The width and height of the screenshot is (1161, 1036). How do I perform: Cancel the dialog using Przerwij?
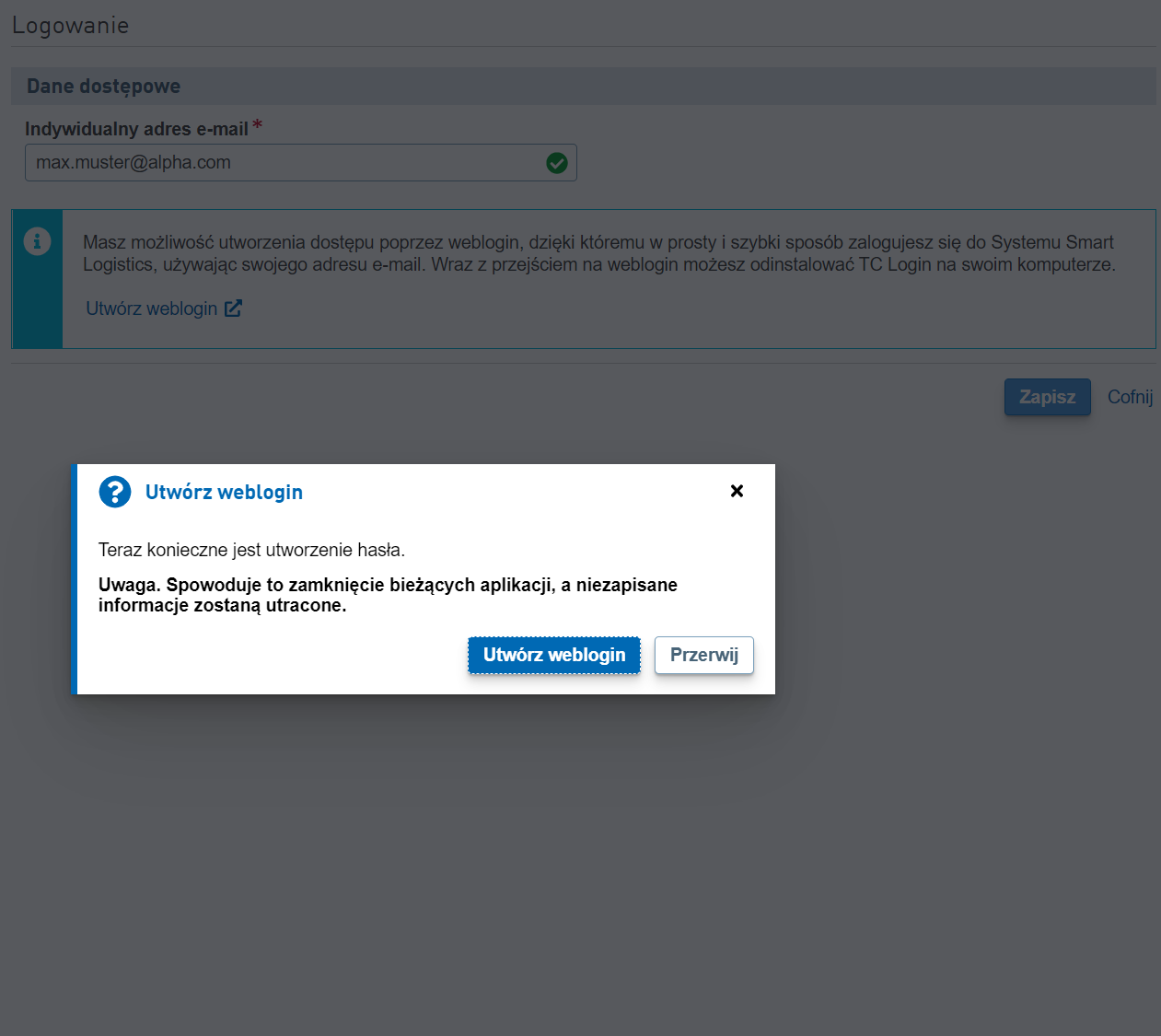pos(704,655)
